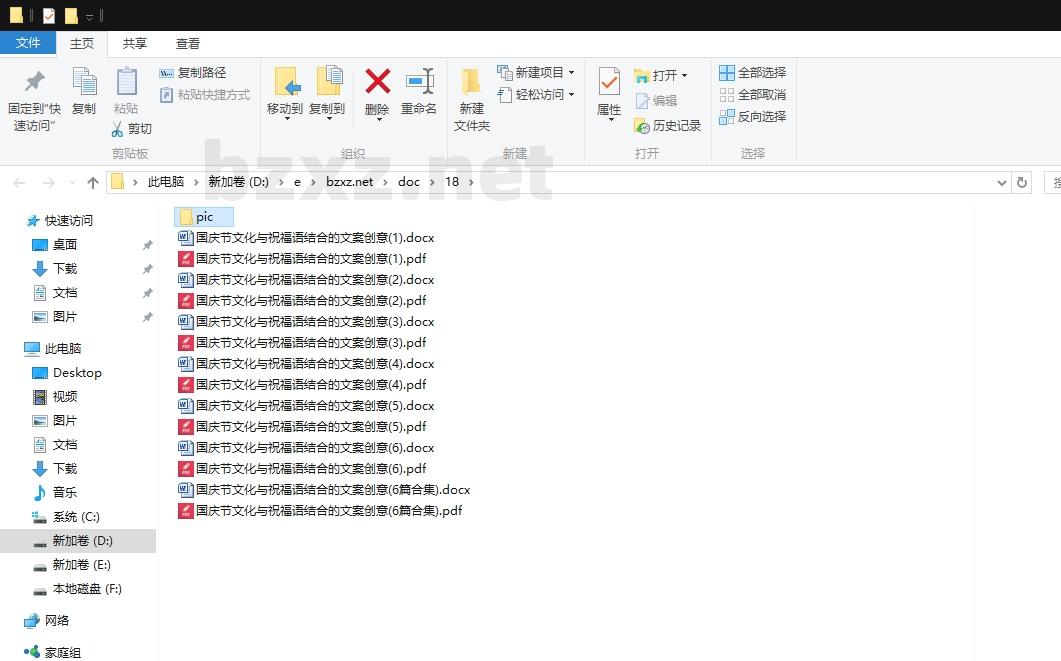Expand the Easy Access (轻松访问) menu

571,95
